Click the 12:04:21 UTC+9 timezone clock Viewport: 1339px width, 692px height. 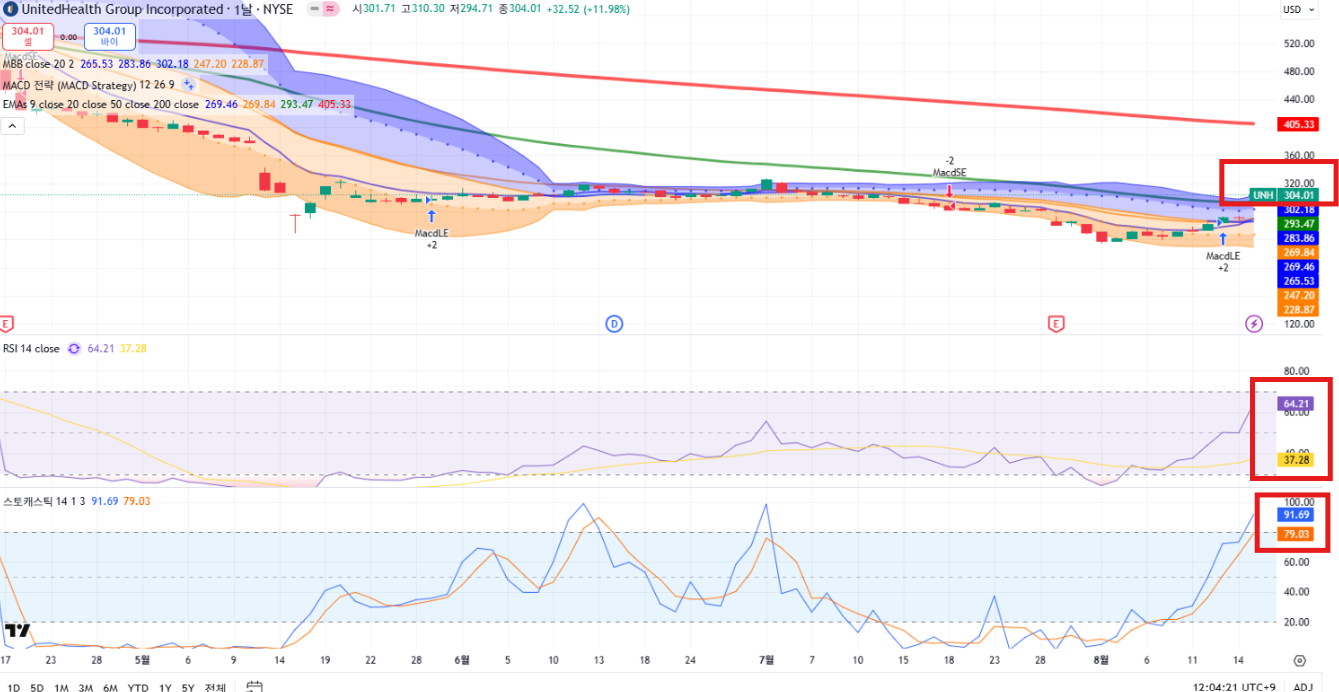(1235, 687)
